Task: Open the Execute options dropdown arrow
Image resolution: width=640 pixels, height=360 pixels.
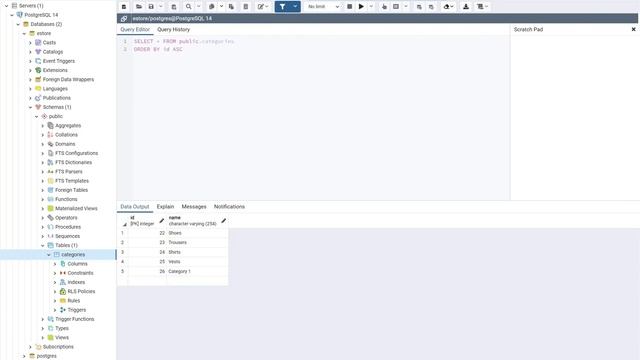Action: 371,7
